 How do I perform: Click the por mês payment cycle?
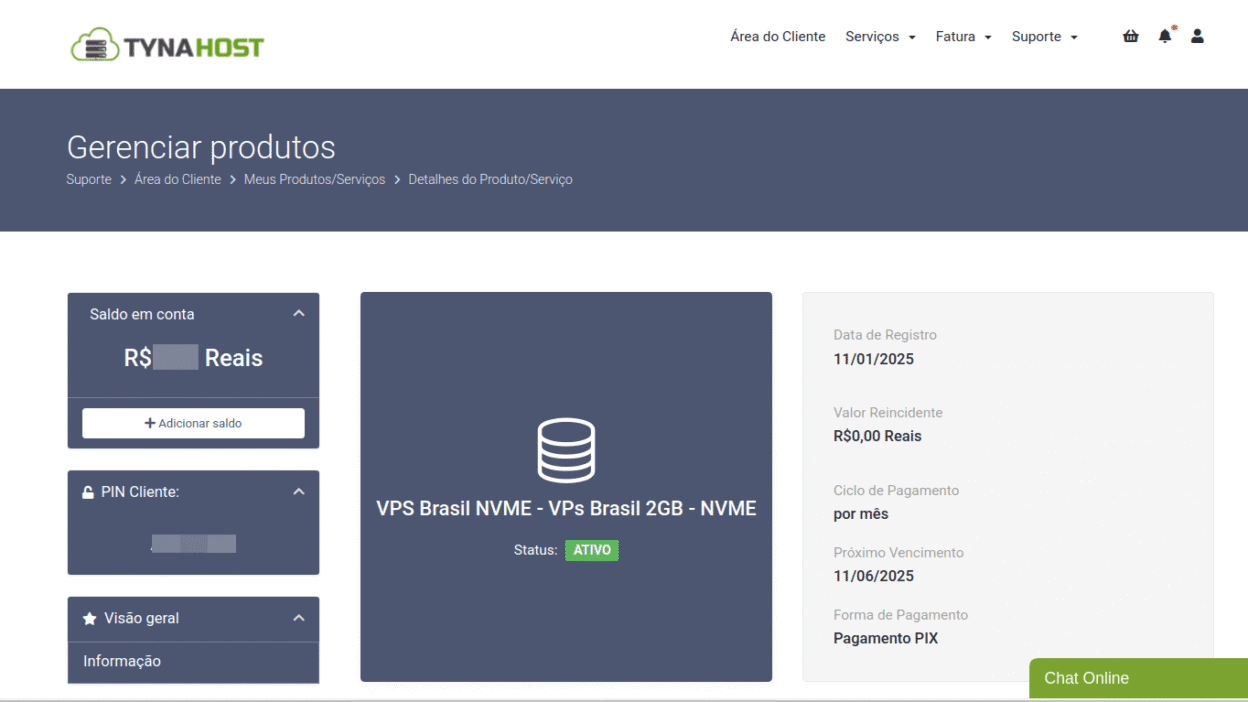click(x=861, y=514)
